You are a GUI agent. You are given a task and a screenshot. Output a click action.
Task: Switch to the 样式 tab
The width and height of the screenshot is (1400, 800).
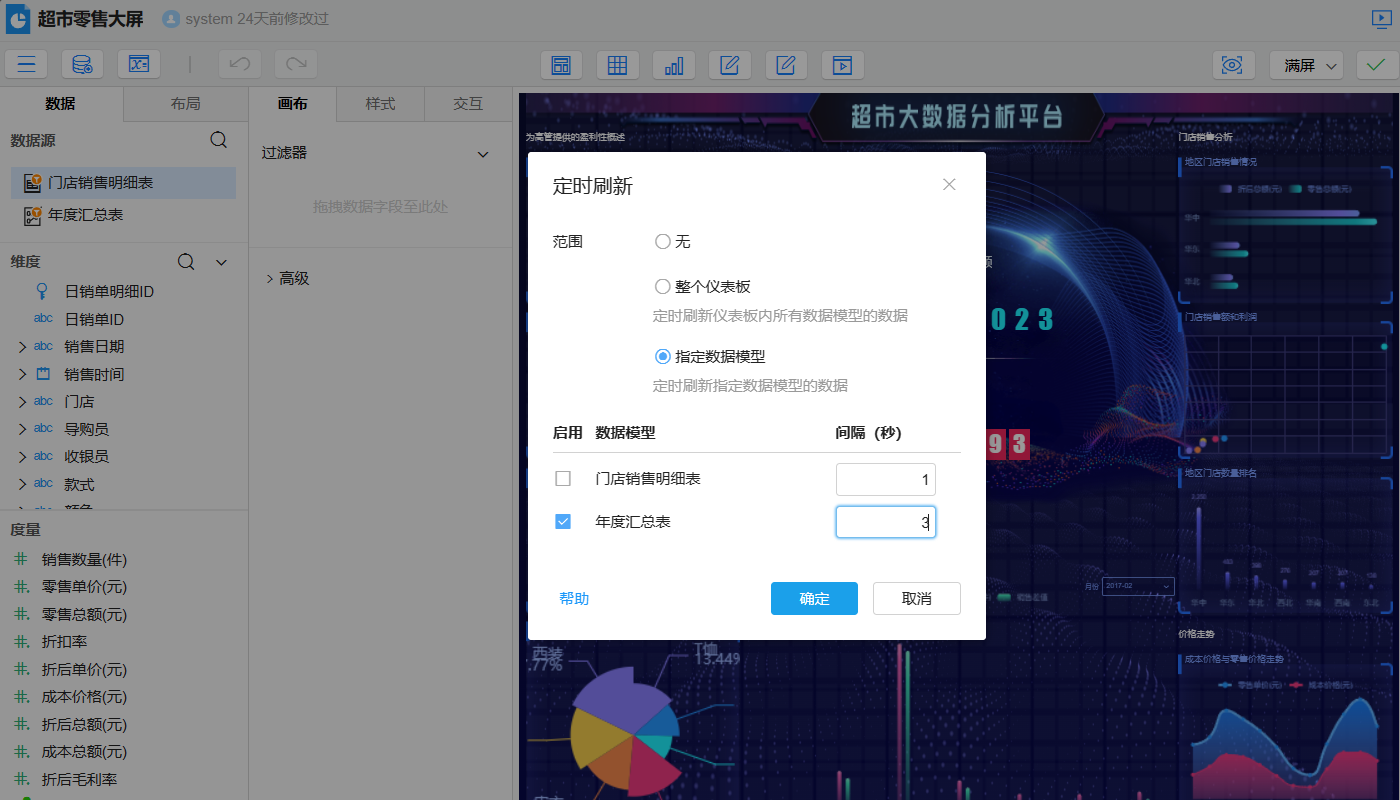(380, 103)
